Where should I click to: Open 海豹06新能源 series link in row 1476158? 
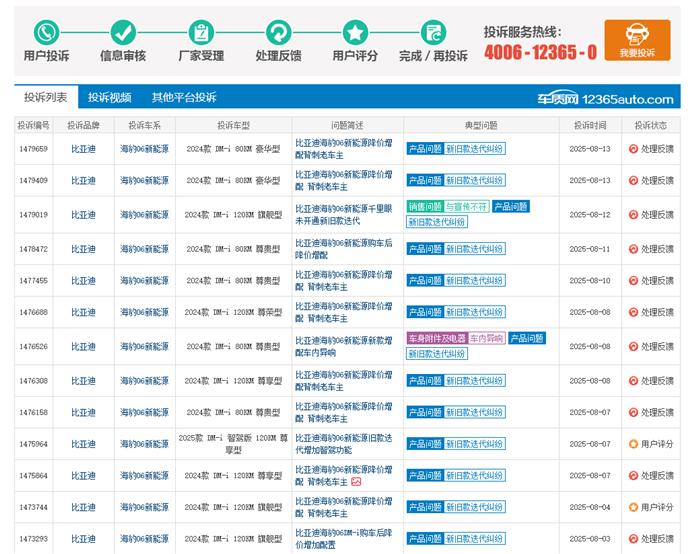[x=144, y=412]
